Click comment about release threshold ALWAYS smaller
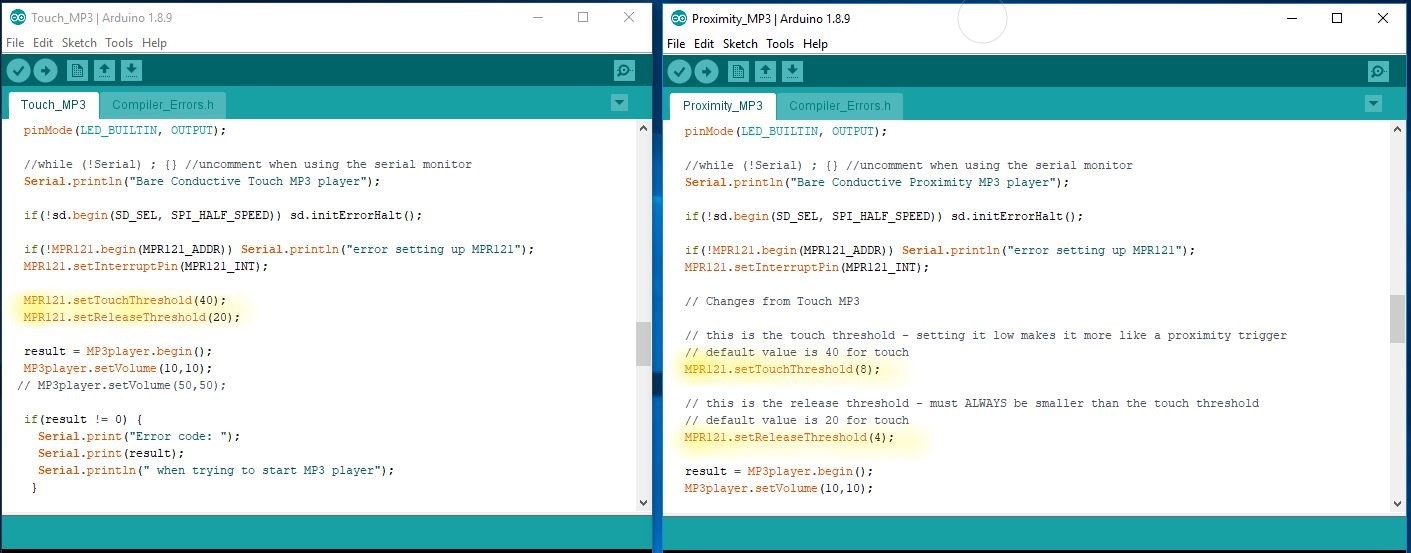 pos(972,403)
